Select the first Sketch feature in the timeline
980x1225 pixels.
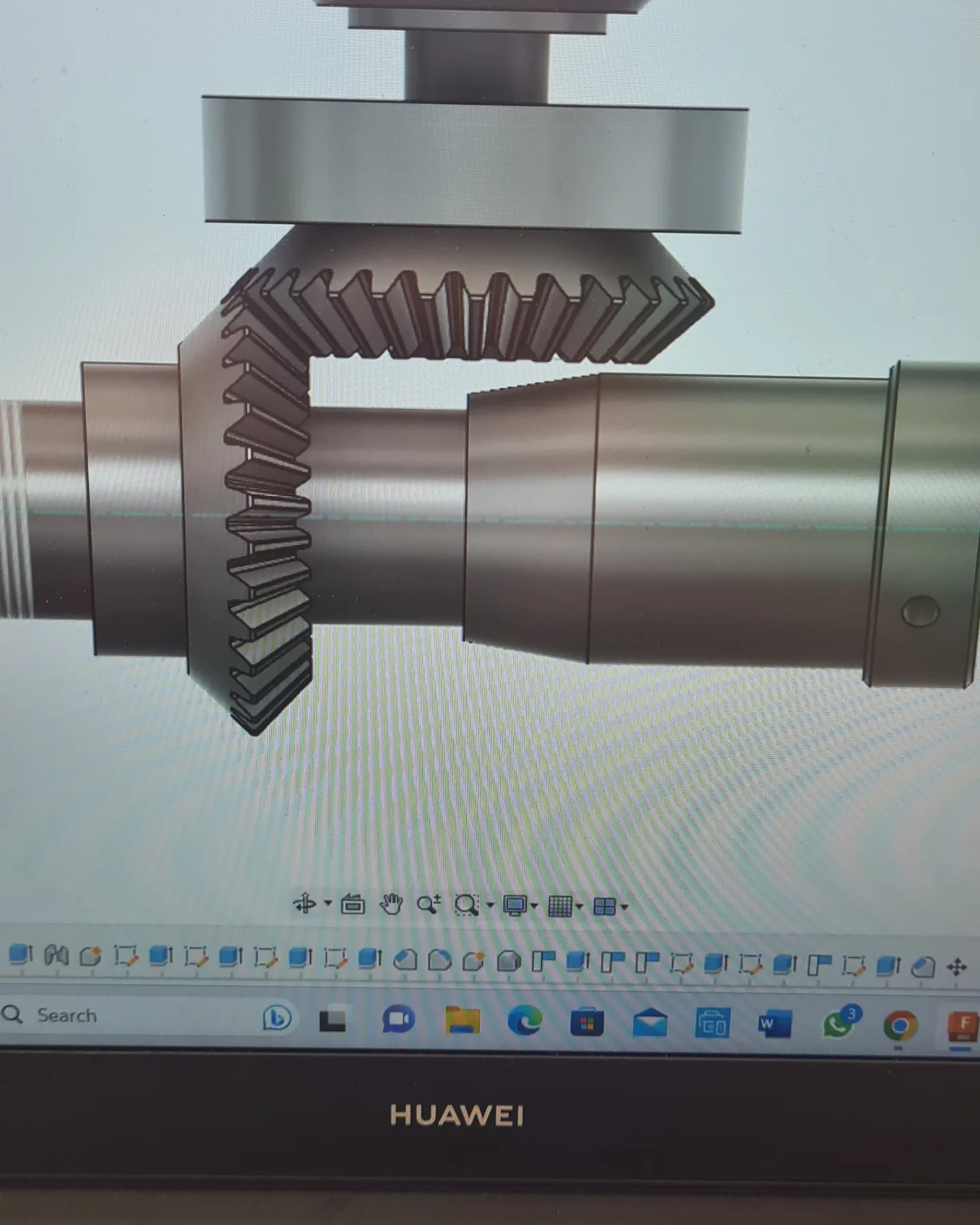point(125,956)
